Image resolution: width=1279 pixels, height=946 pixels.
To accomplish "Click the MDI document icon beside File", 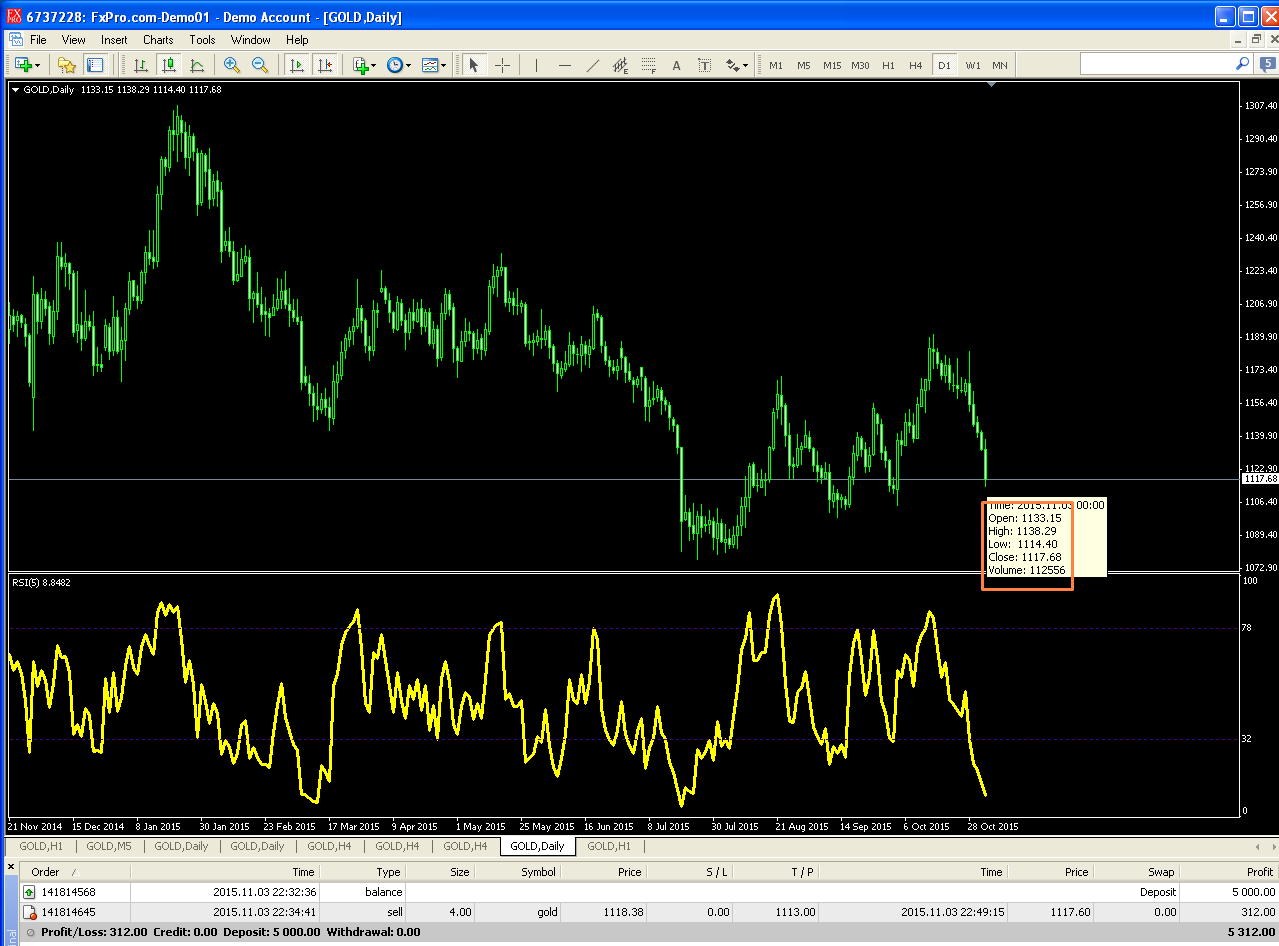I will (x=15, y=40).
